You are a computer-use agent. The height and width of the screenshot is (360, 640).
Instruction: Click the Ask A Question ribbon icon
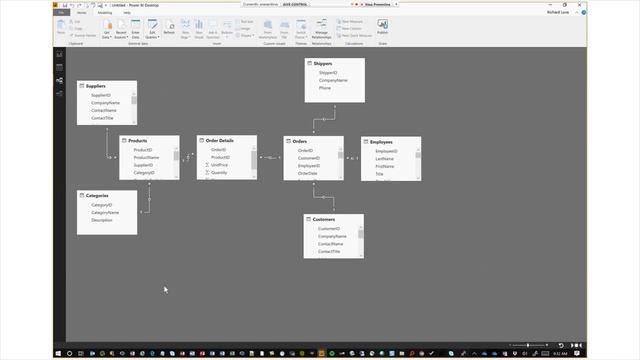click(x=213, y=24)
